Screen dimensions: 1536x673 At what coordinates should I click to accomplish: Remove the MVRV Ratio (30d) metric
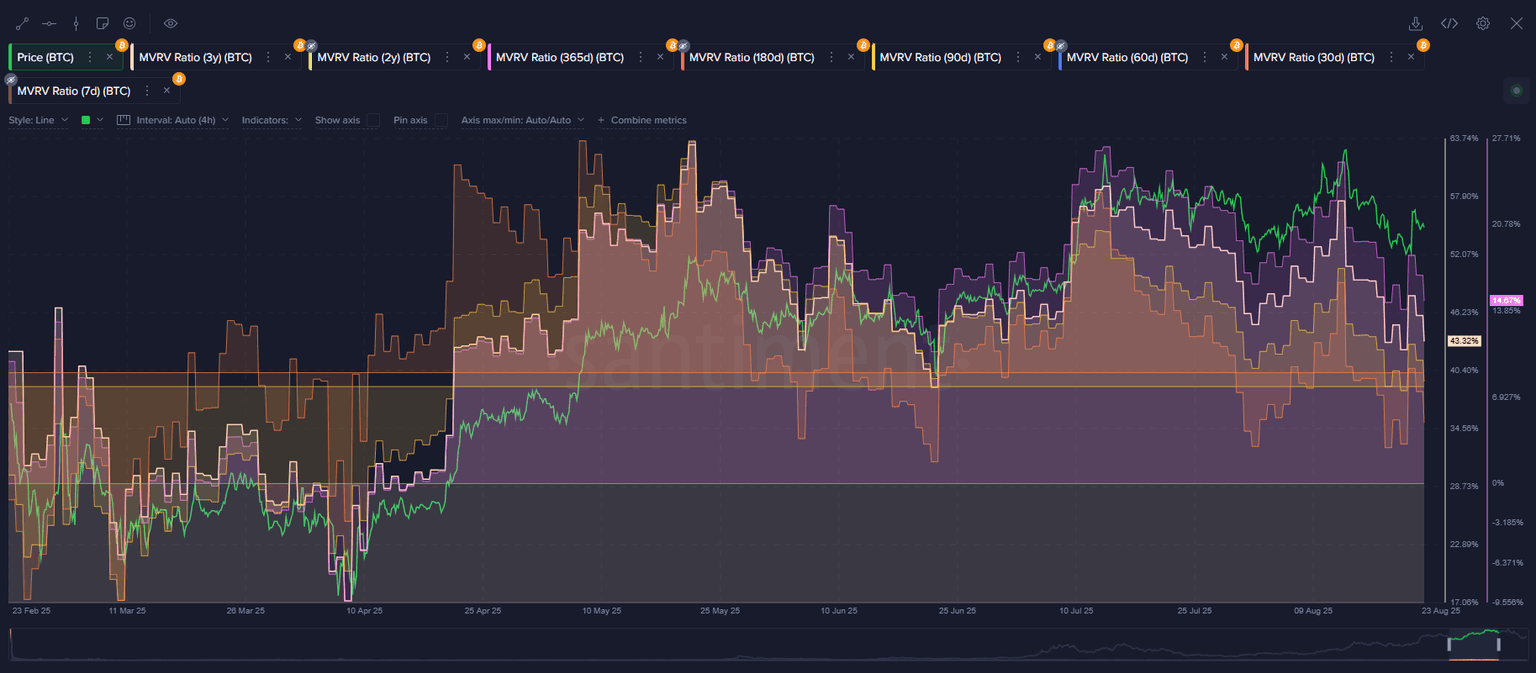pos(1411,58)
